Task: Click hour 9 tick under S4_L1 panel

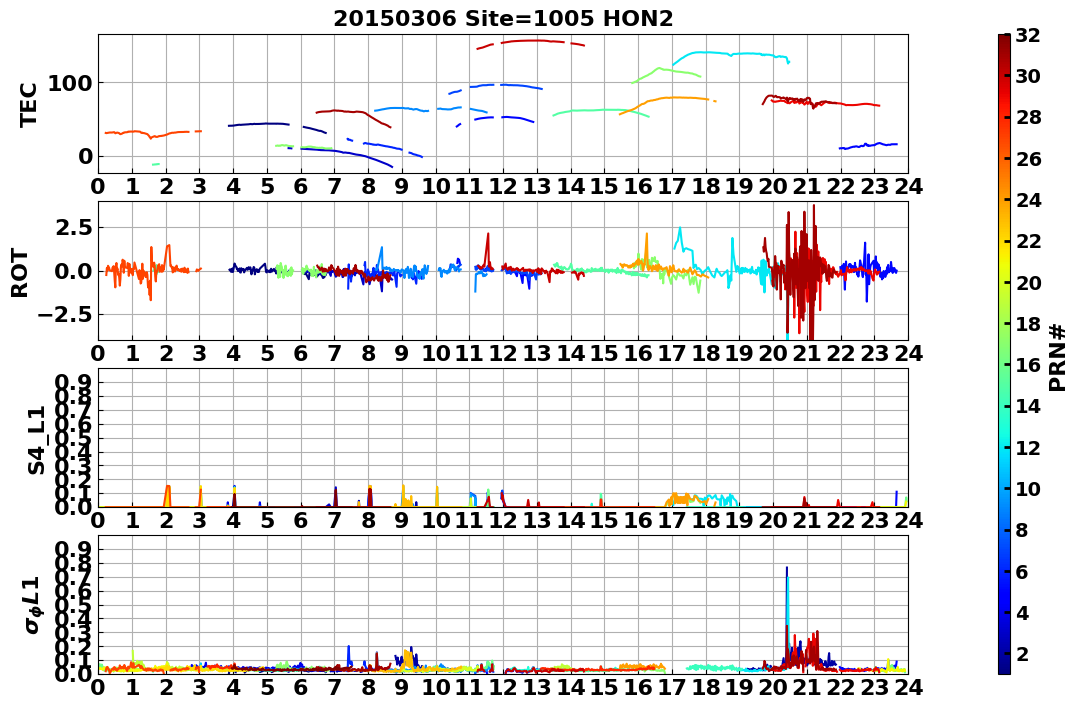Action: tap(402, 519)
